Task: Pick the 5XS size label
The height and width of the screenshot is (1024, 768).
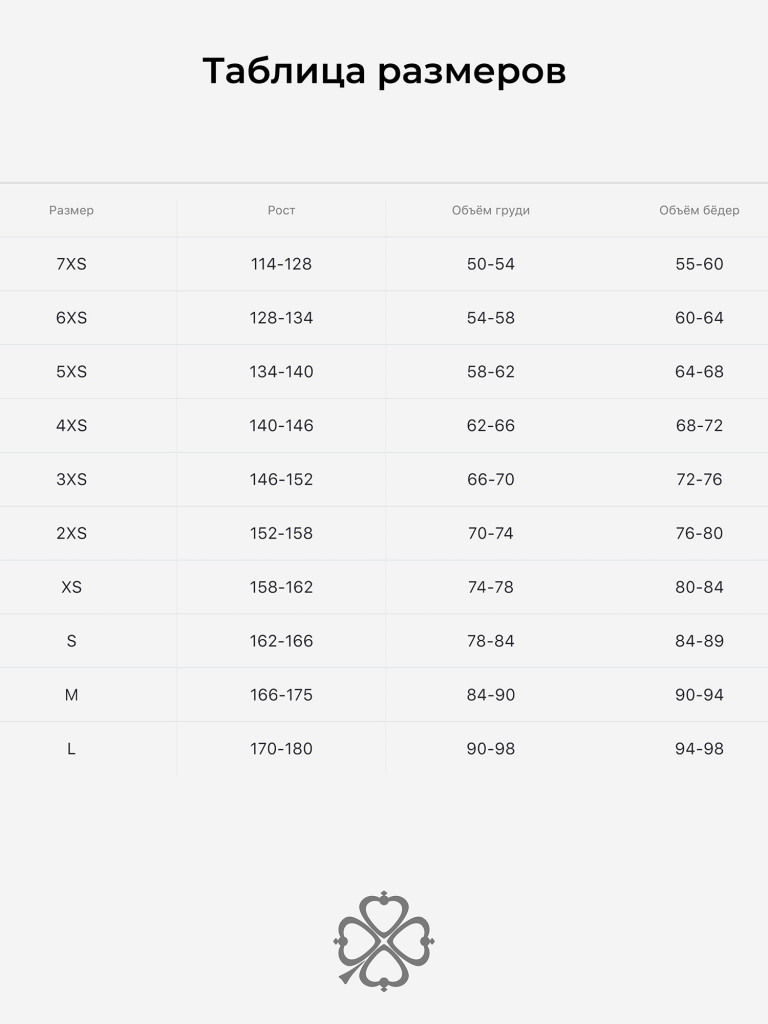Action: 71,372
